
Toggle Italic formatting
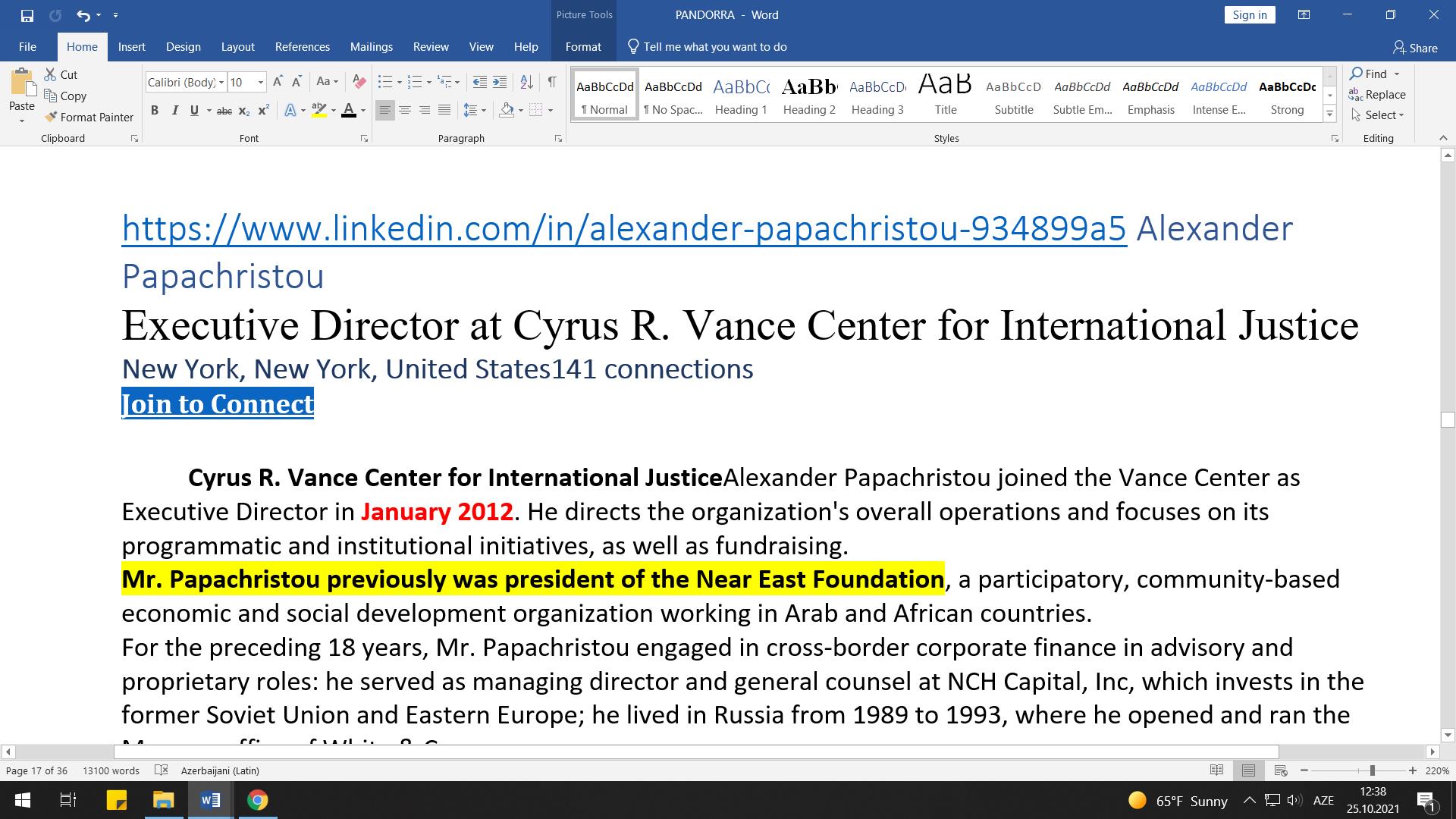174,111
